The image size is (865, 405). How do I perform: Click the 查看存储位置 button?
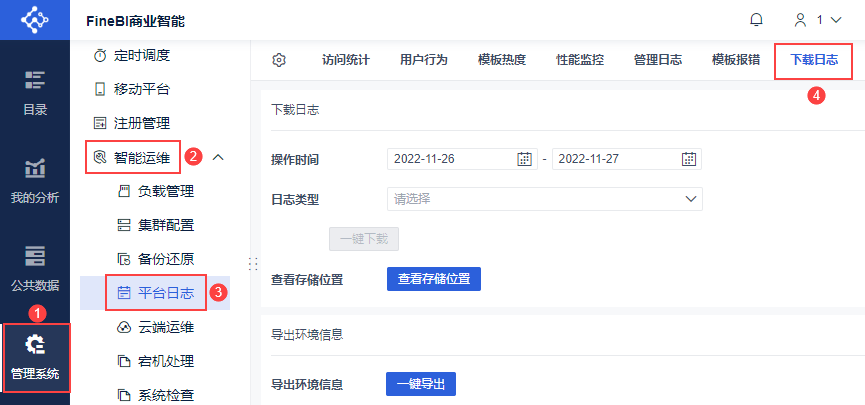click(434, 279)
